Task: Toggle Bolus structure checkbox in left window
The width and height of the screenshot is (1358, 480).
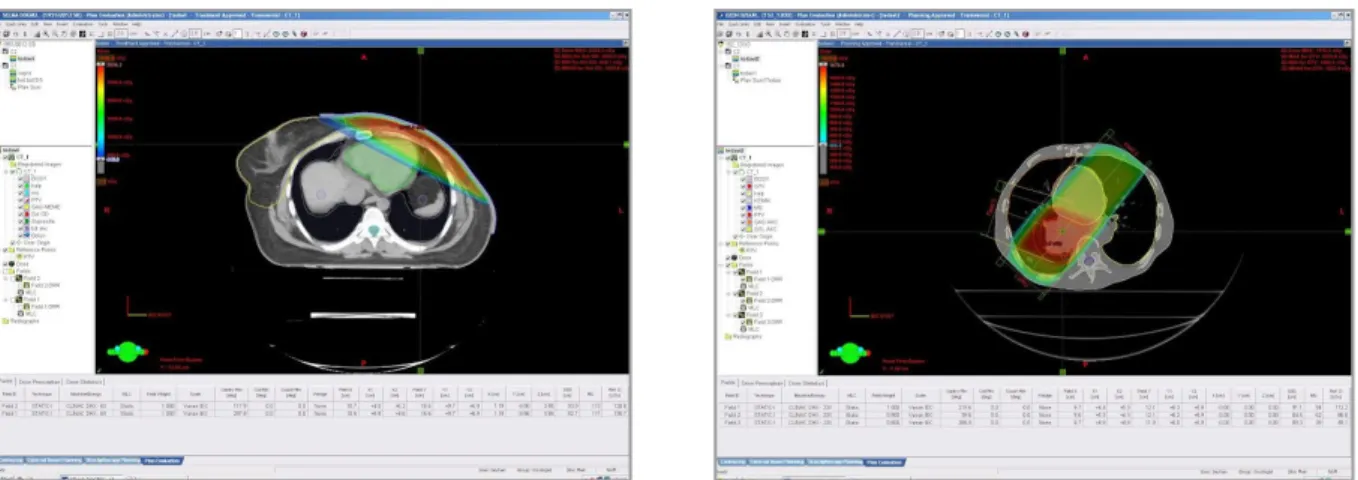Action: click(x=21, y=235)
